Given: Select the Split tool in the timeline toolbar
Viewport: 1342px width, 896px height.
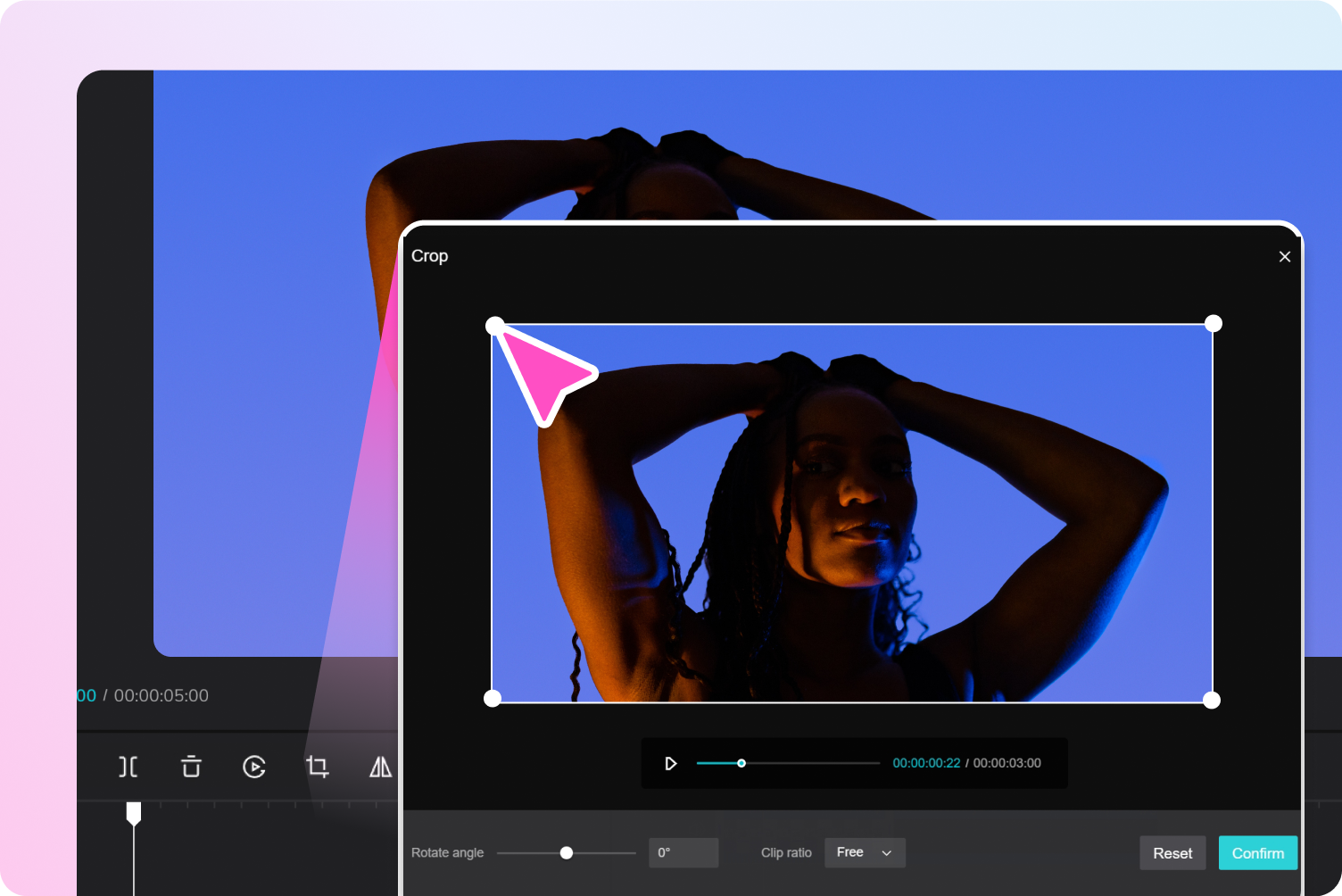Looking at the screenshot, I should click(128, 767).
